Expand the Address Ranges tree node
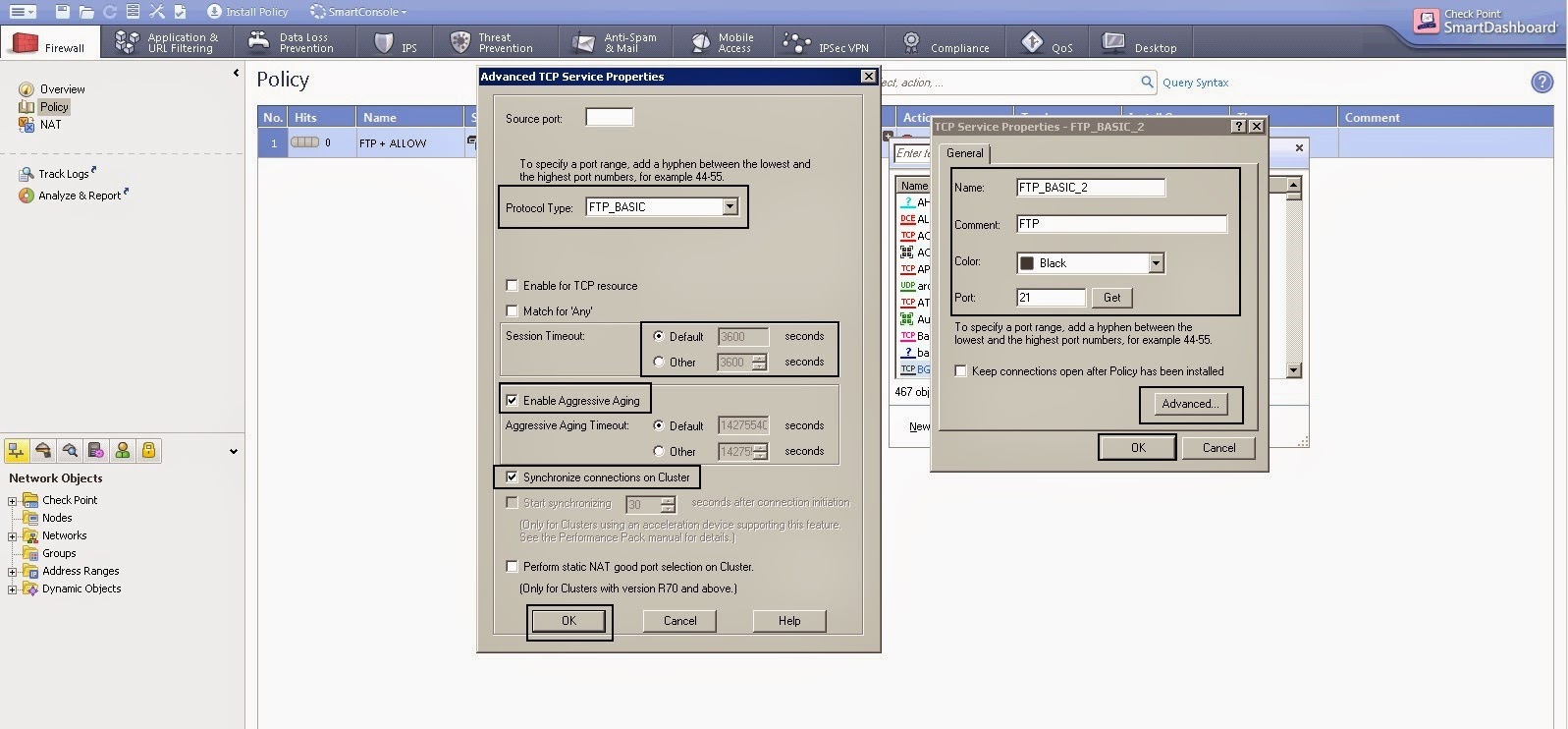 (13, 572)
